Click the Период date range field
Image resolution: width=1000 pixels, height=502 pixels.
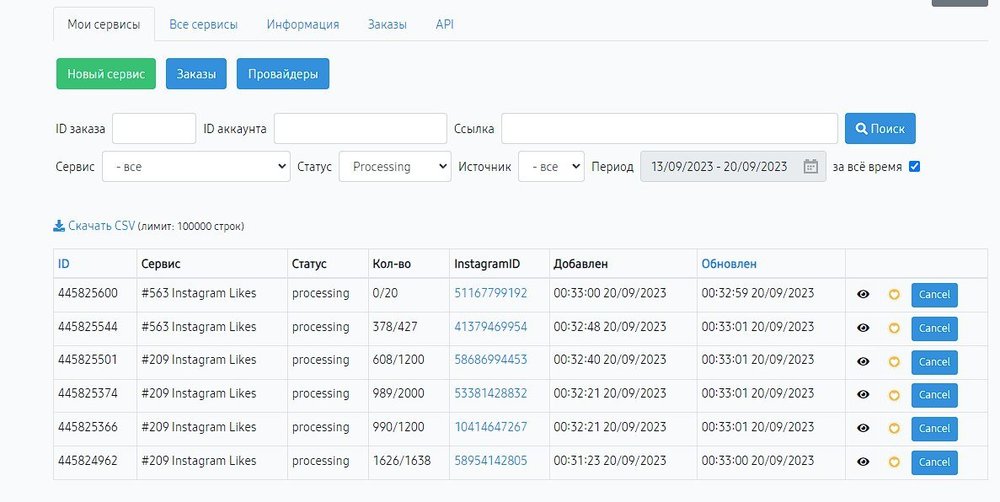coord(733,166)
